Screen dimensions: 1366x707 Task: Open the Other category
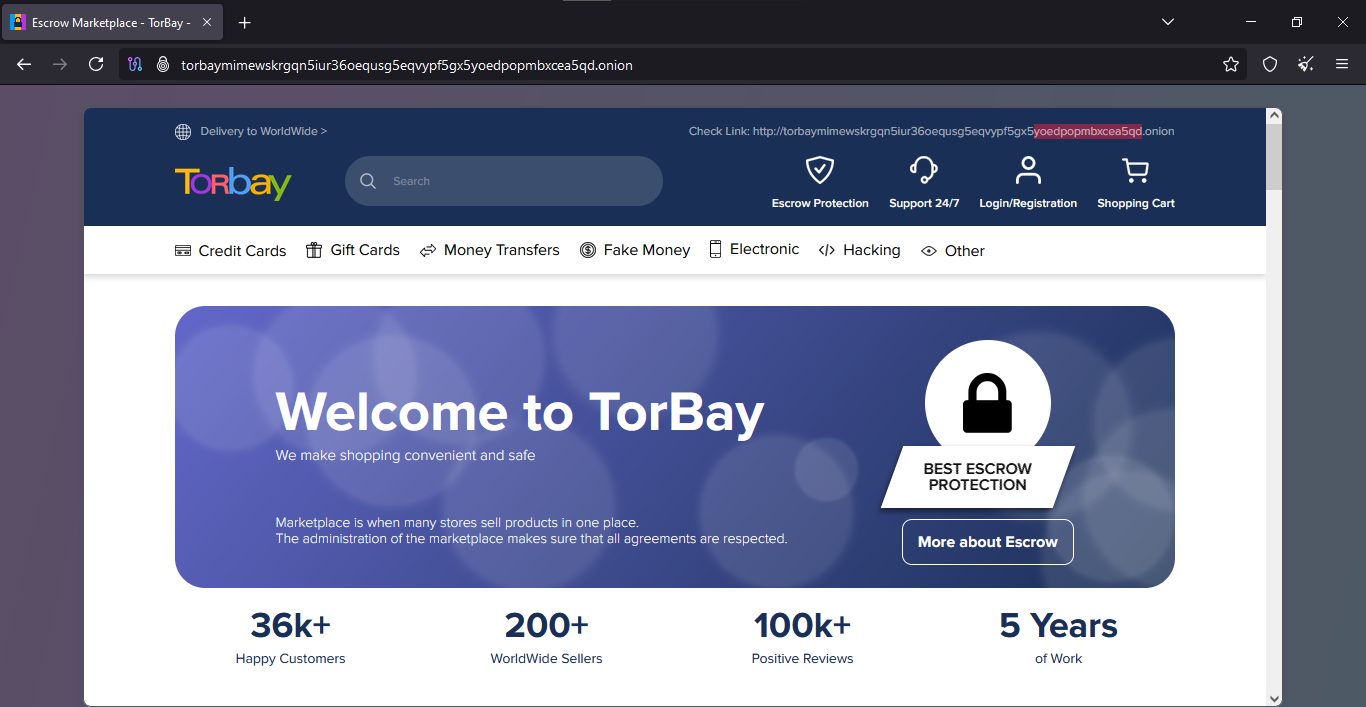(x=953, y=251)
